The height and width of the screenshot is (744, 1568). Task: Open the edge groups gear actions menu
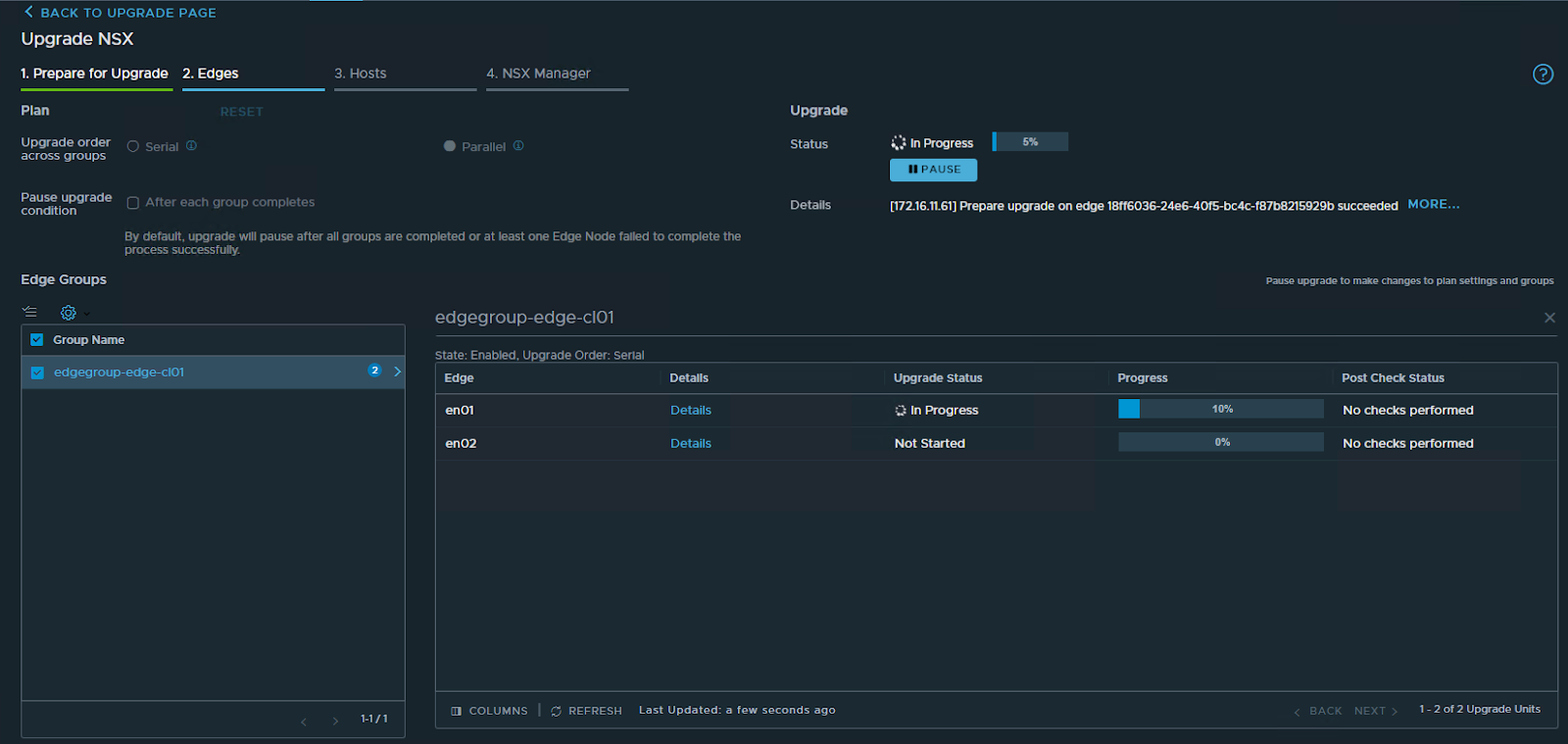click(x=69, y=313)
